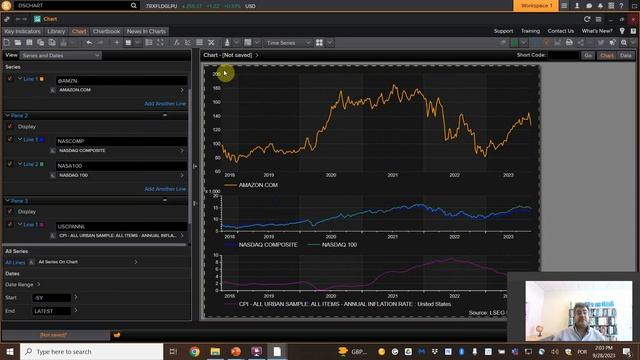This screenshot has width=640, height=360.
Task: Select the Workspace 1 tab
Action: (536, 6)
